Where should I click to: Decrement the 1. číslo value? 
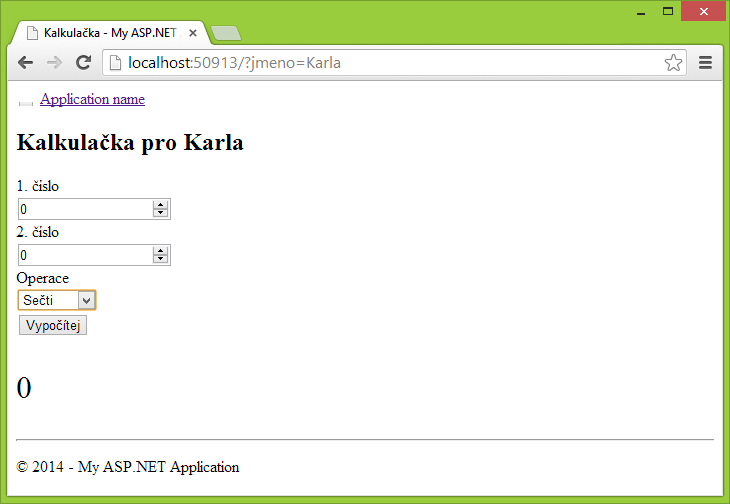click(x=160, y=213)
